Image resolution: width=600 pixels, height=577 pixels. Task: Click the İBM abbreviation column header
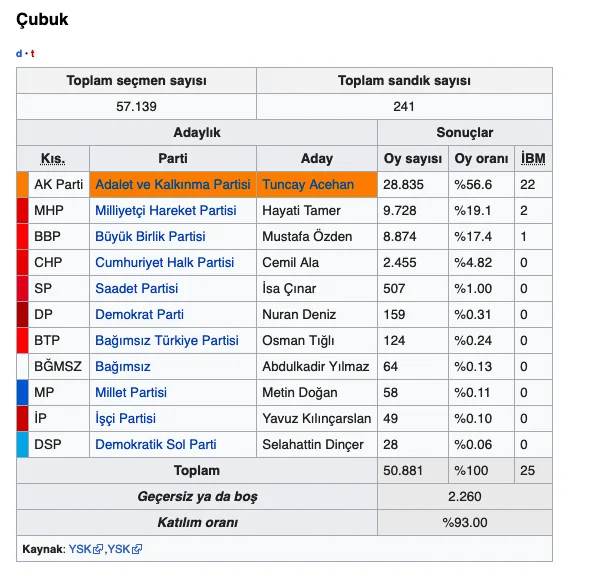pos(533,159)
